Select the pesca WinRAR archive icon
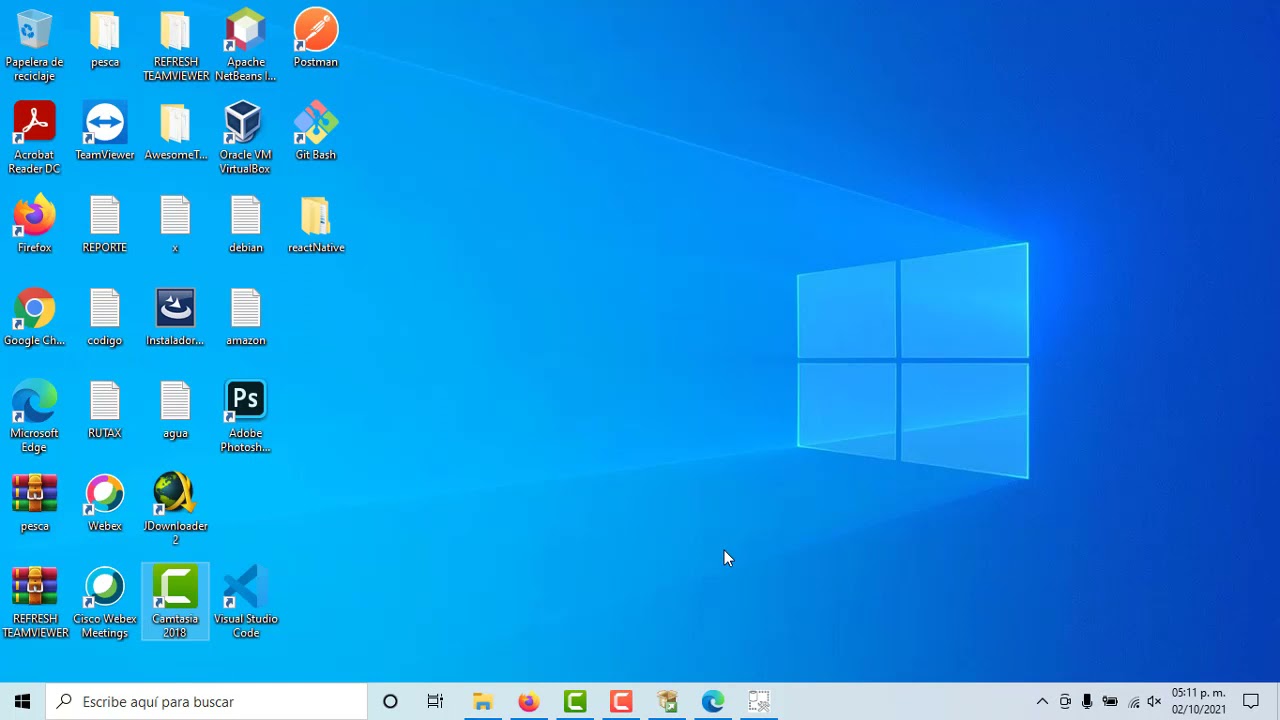 point(34,504)
